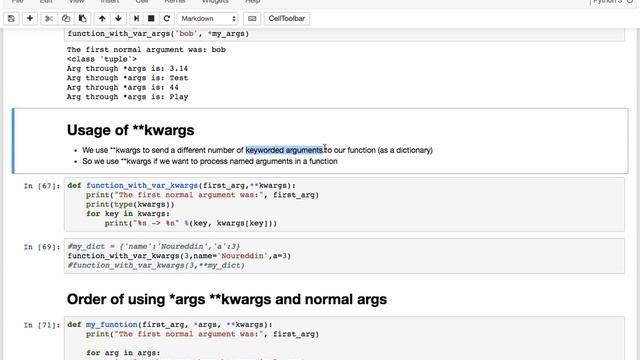Click the <class 'tuple'> output line
The image size is (640, 360).
(102, 59)
